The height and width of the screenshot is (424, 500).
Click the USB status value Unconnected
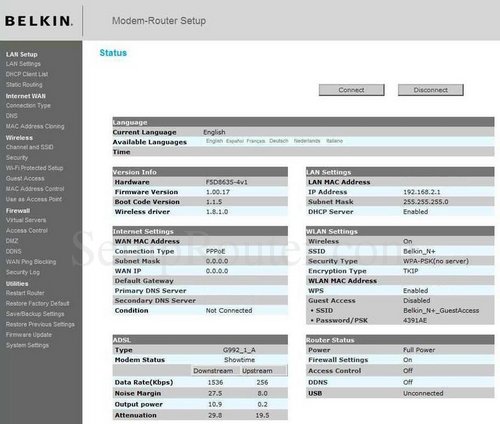(x=423, y=393)
